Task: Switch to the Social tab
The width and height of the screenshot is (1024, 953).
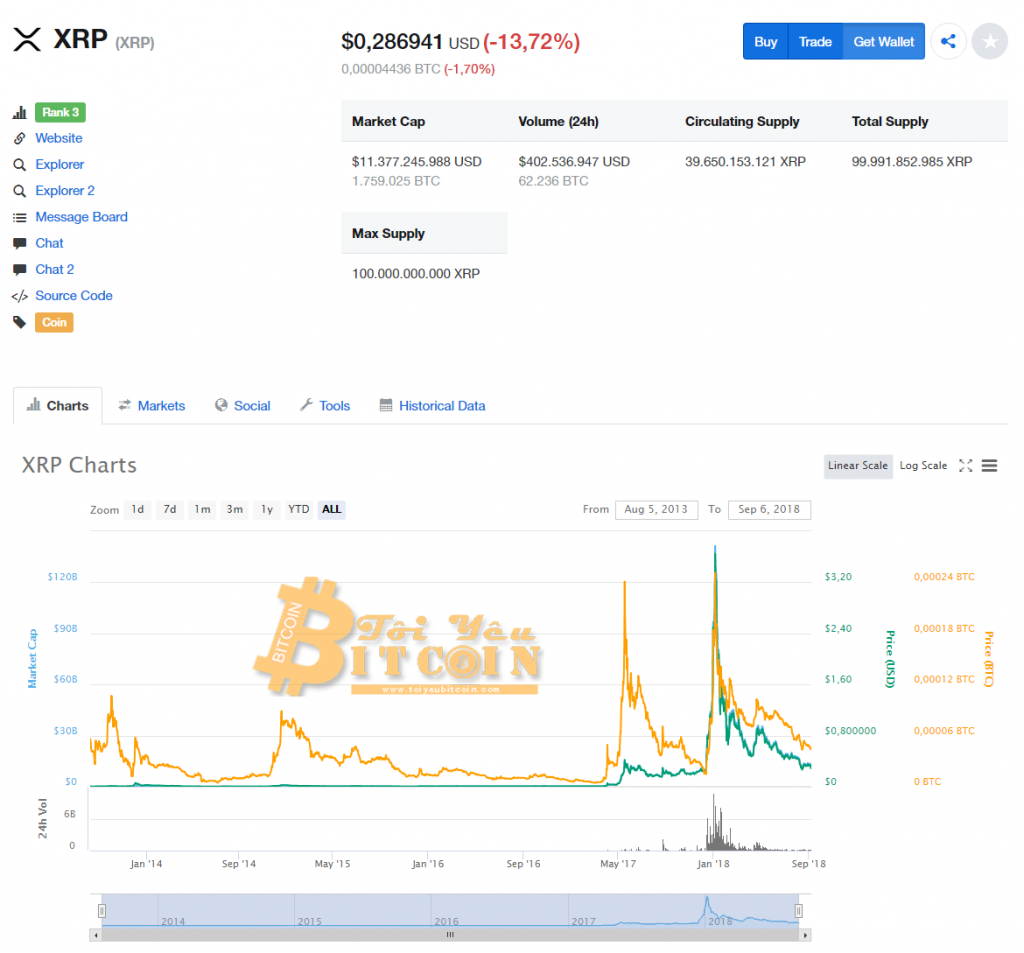Action: click(242, 406)
